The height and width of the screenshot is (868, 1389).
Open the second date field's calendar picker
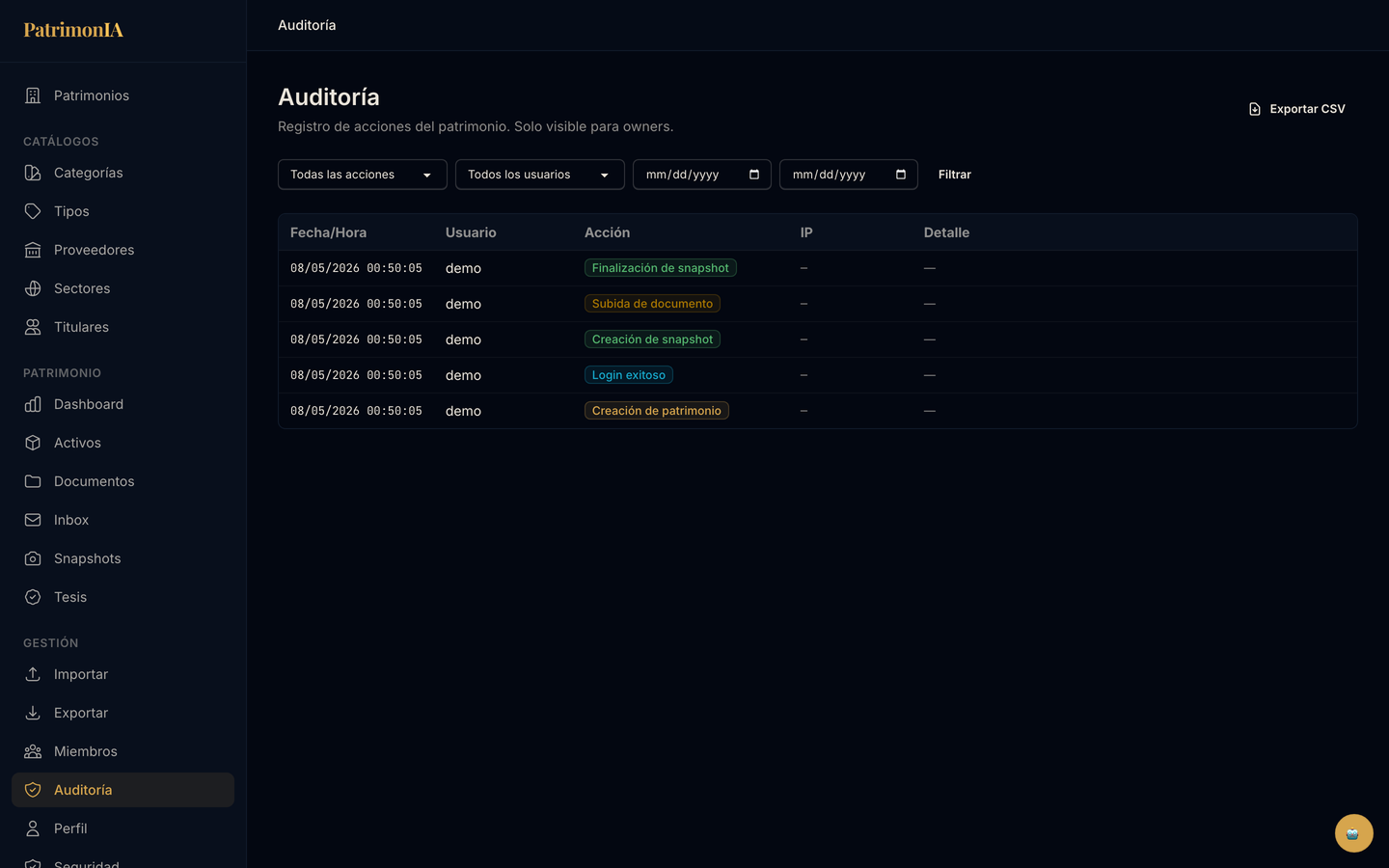901,175
